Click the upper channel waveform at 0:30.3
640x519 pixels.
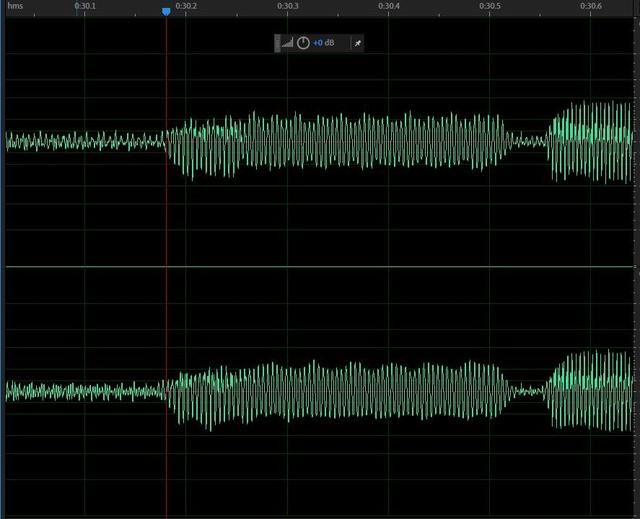click(287, 141)
